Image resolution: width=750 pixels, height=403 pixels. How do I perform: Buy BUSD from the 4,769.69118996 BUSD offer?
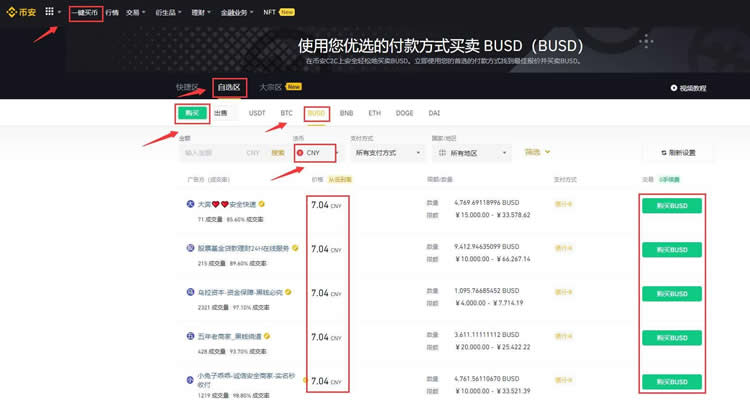(672, 206)
